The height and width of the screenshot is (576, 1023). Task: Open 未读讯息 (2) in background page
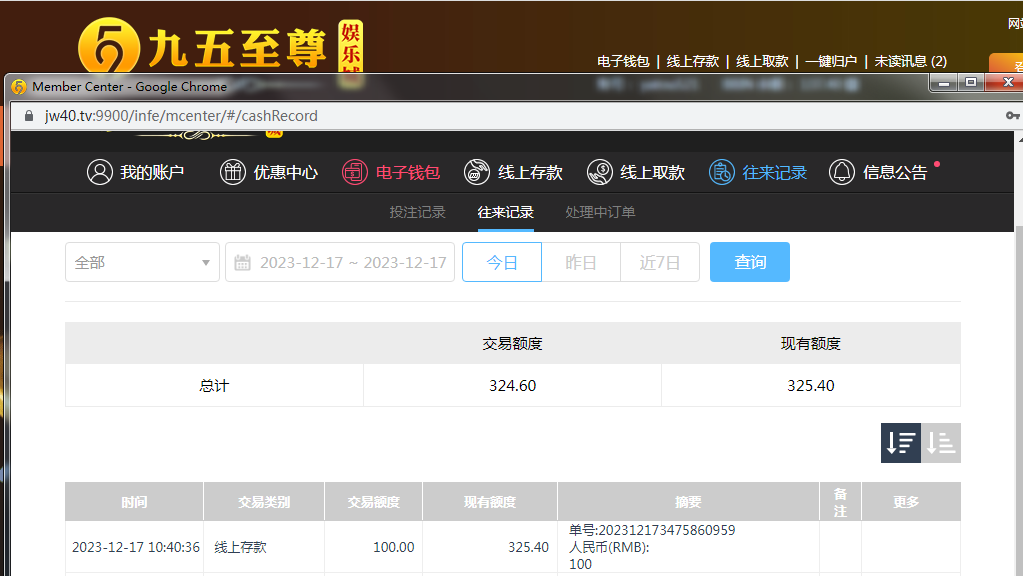point(910,61)
